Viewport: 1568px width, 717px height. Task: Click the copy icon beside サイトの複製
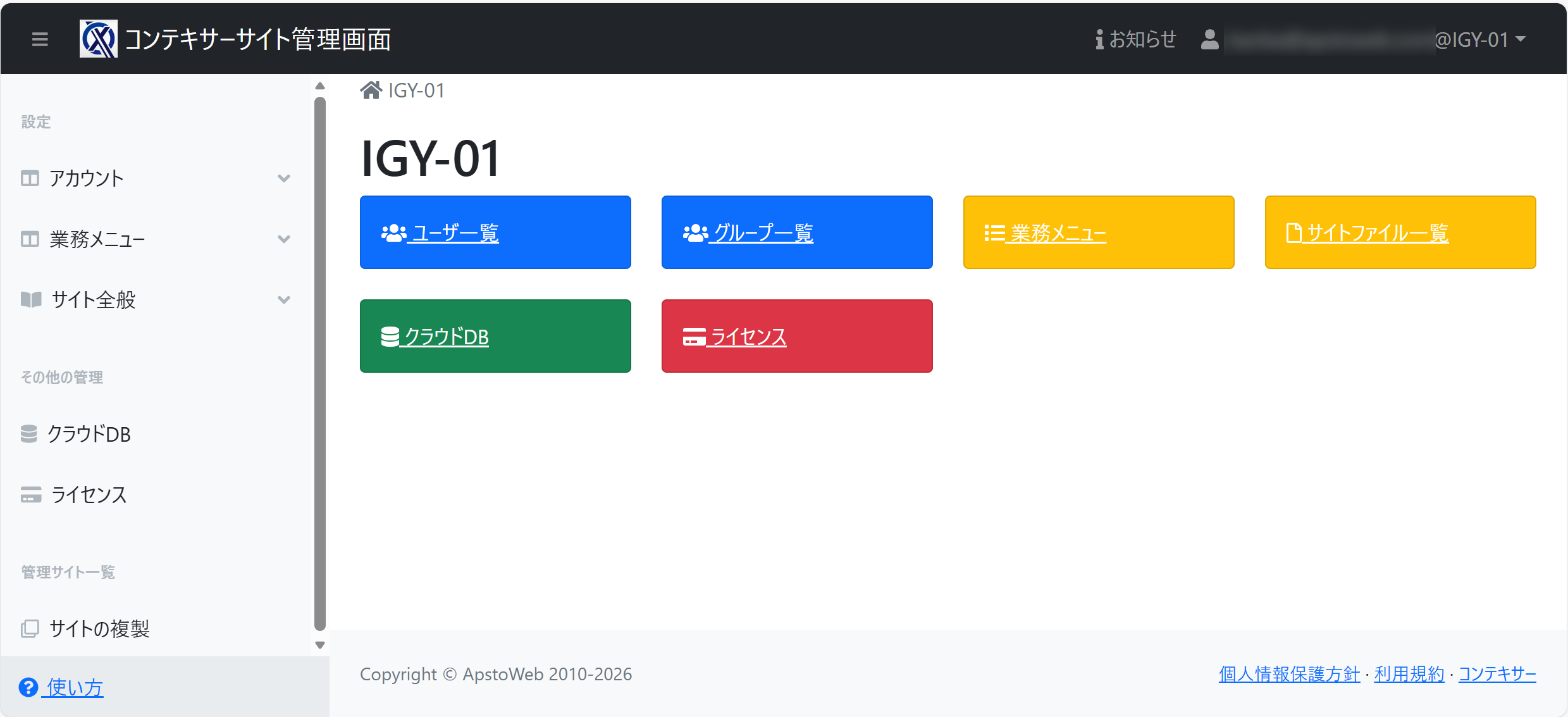(x=30, y=628)
